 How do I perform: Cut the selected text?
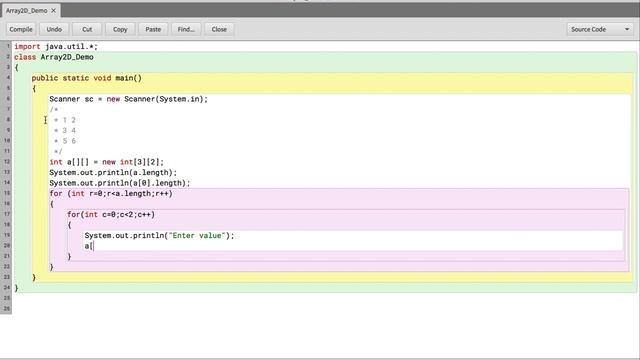(87, 29)
